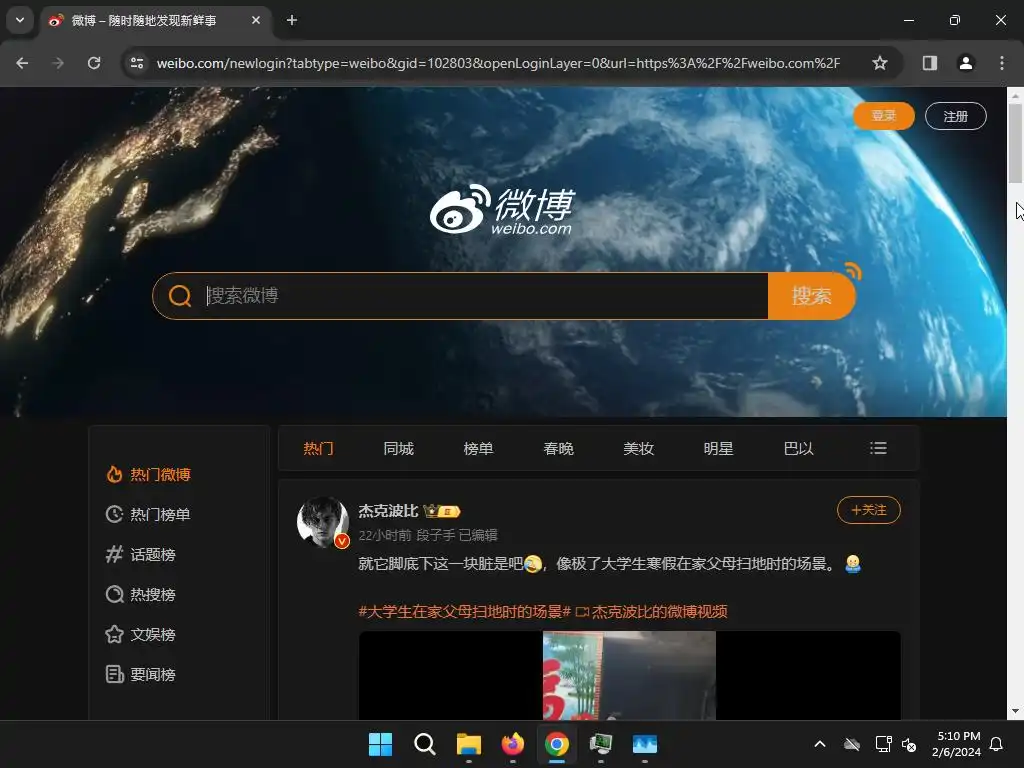This screenshot has width=1024, height=768.
Task: Open Chrome's three-dot menu
Action: 1002,63
